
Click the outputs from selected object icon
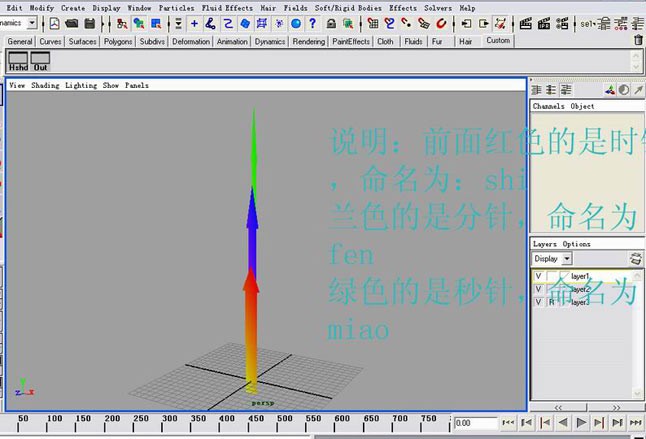(484, 23)
